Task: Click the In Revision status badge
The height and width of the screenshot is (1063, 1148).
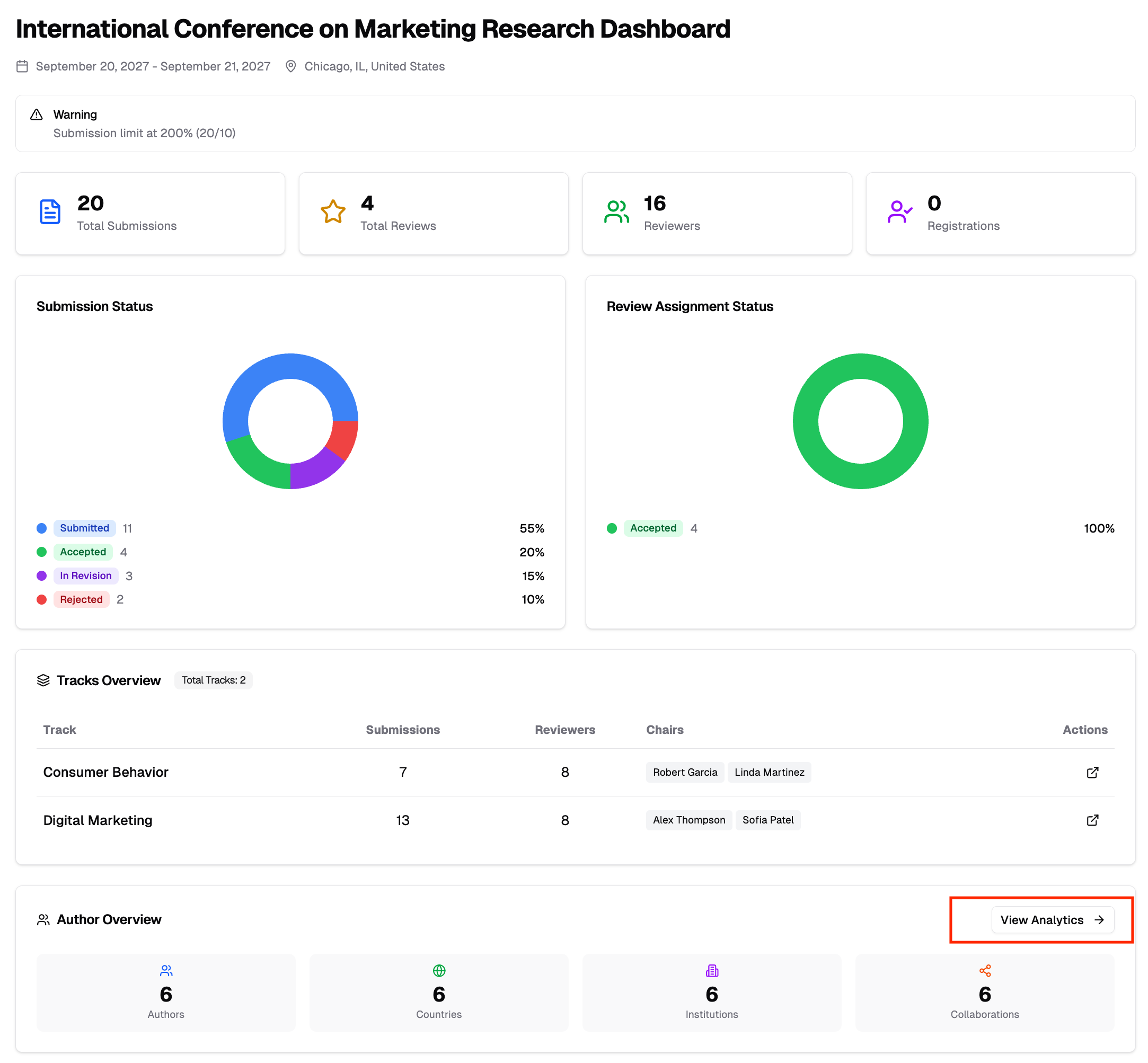Action: coord(86,575)
